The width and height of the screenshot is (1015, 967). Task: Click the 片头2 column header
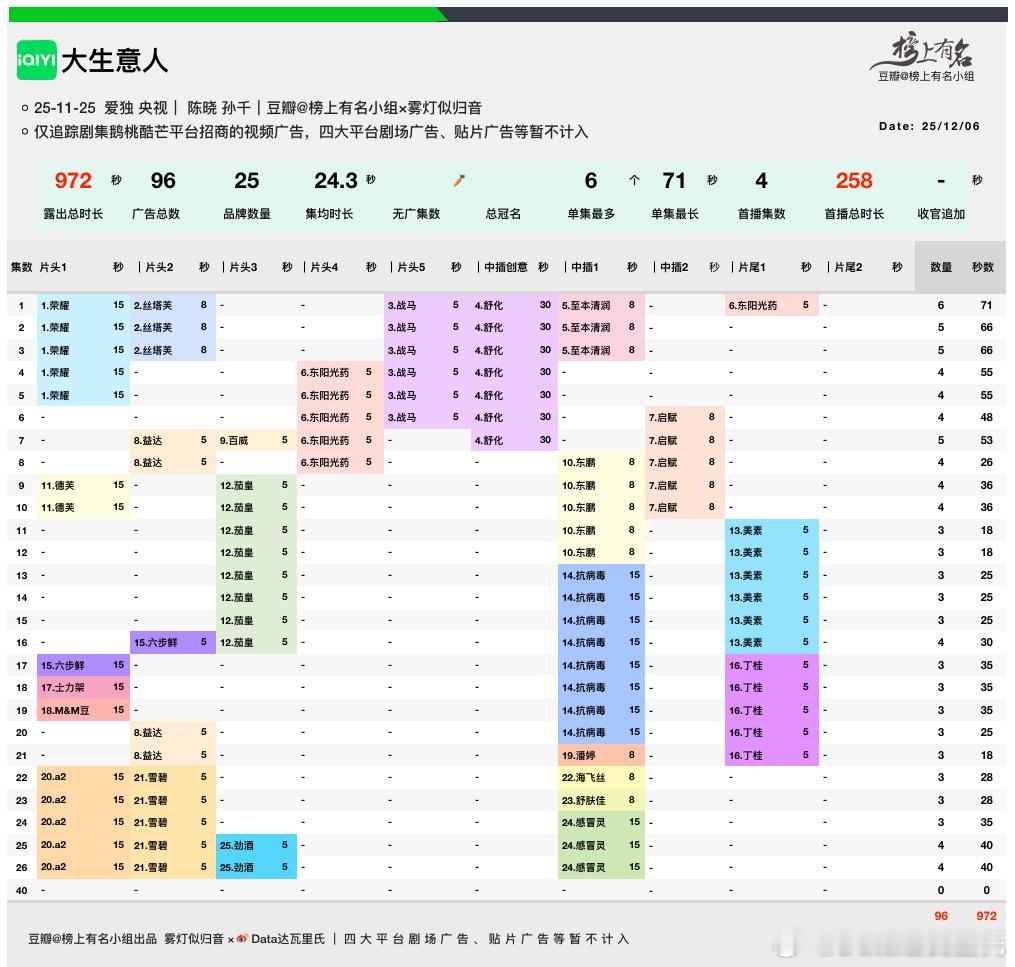tap(159, 267)
